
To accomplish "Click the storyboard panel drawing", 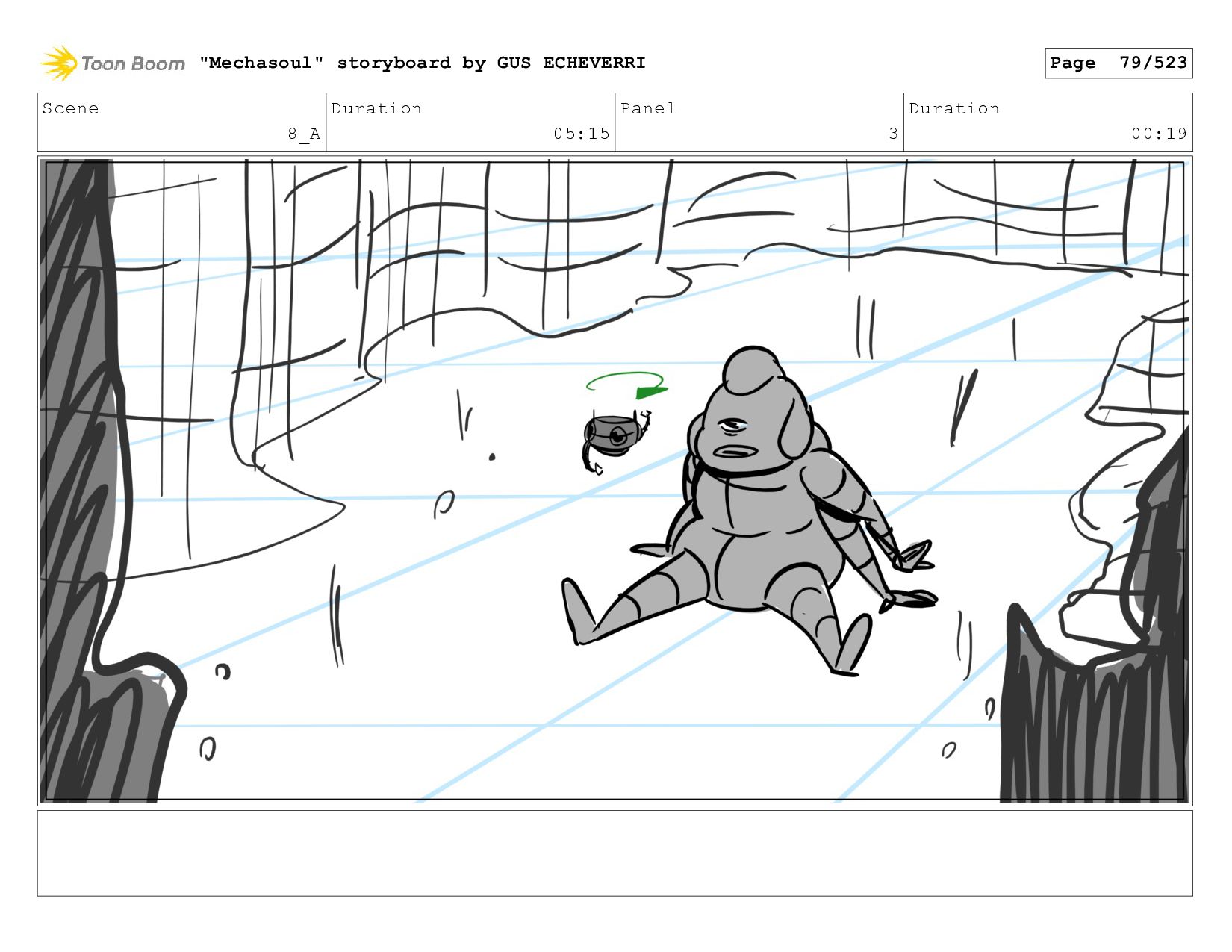I will (615, 481).
